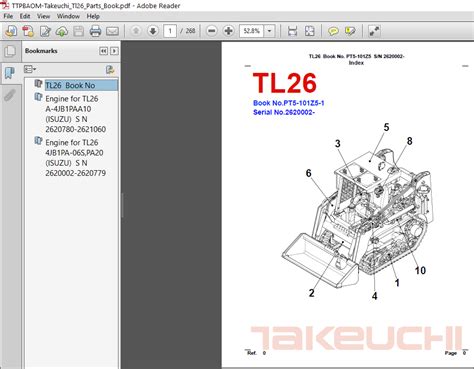This screenshot has width=474, height=369.
Task: Open the zoom percentage dropdown arrow
Action: pos(269,31)
